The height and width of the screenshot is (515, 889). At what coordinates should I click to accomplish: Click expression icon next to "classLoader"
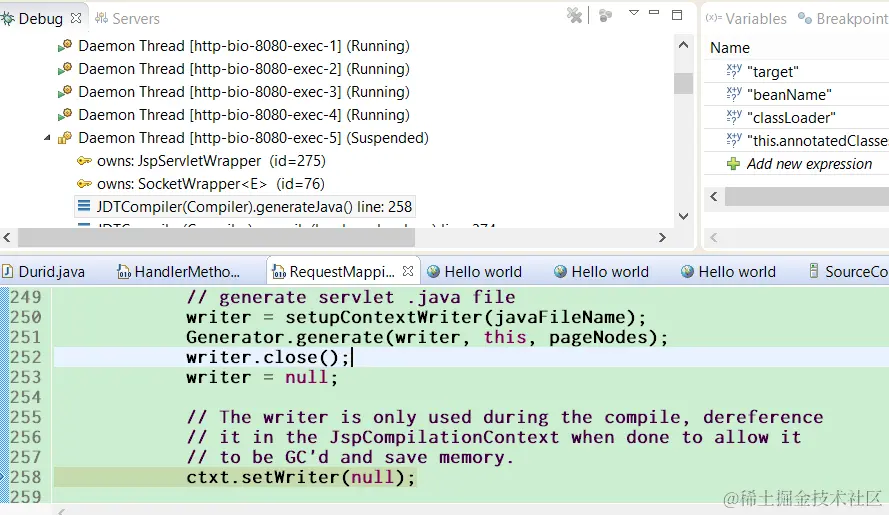pos(734,117)
